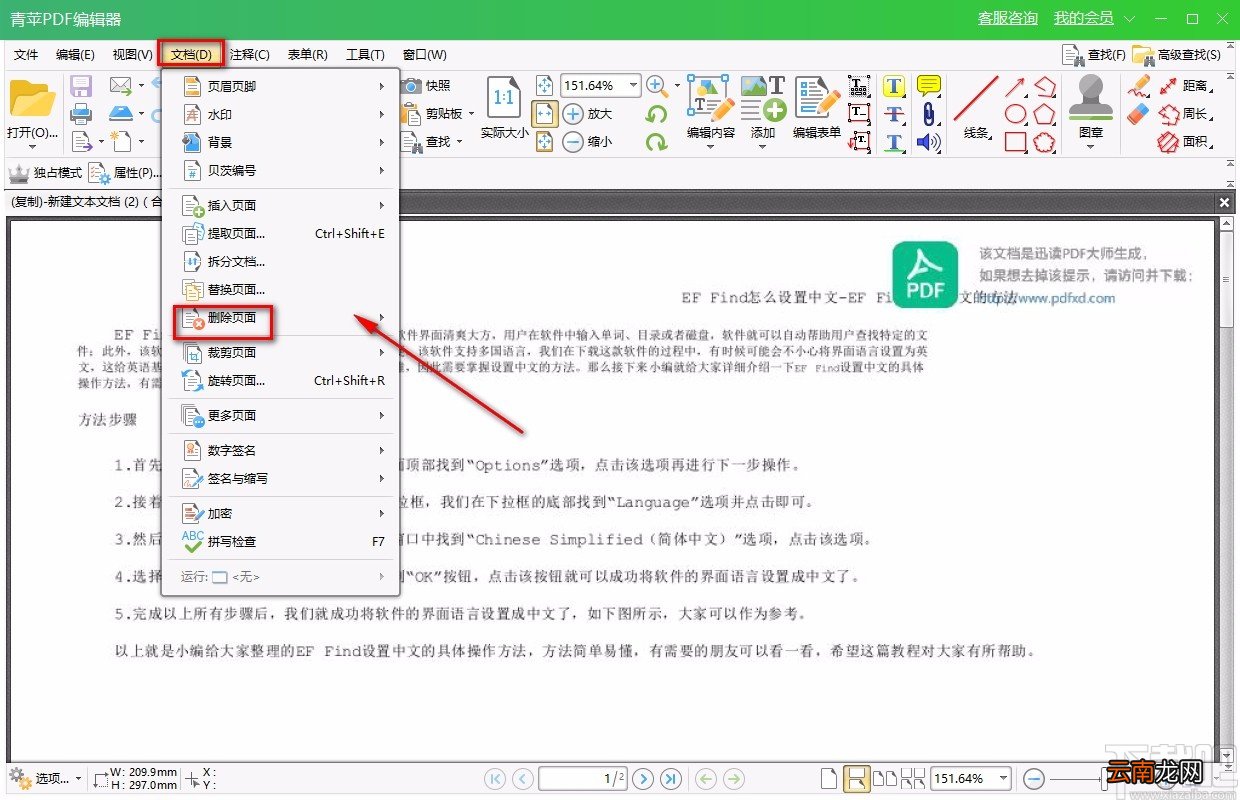Open the status bar 151.64% zoom dropdown
This screenshot has width=1240, height=800.
pos(1003,778)
